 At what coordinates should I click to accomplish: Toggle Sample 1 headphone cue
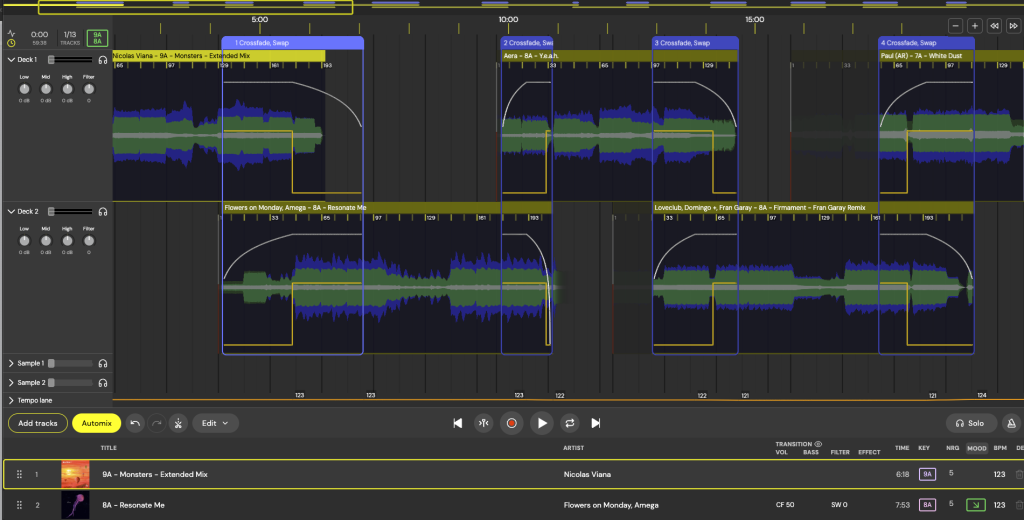(x=103, y=363)
